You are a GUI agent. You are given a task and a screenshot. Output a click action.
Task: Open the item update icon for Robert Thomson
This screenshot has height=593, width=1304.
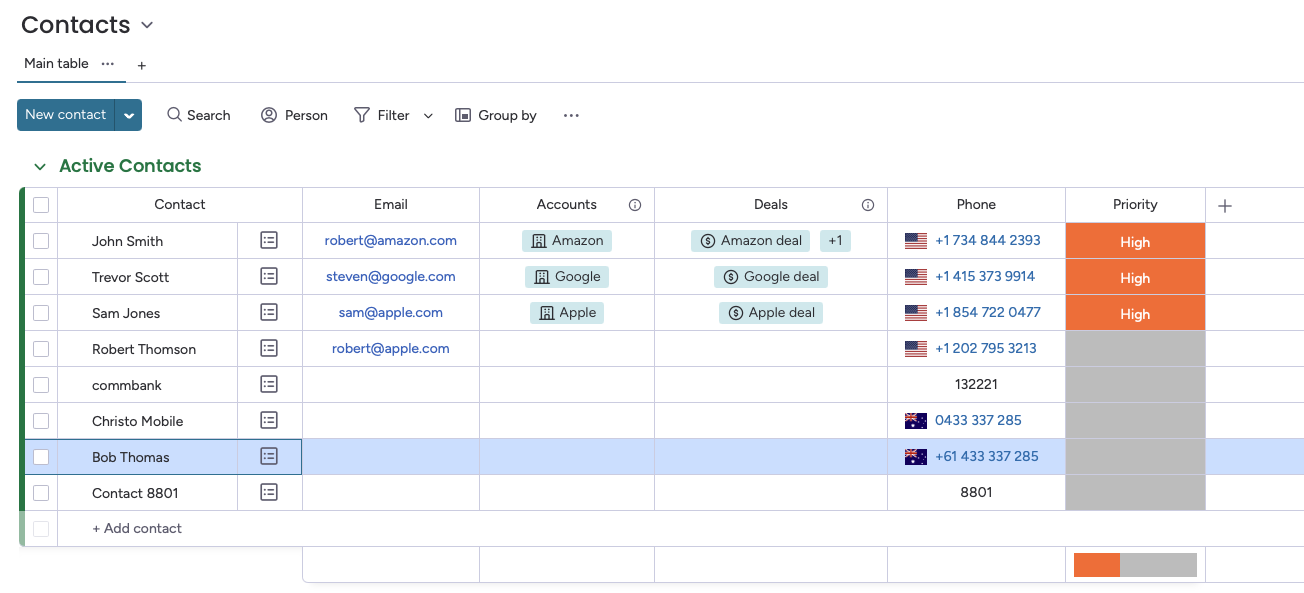click(269, 348)
